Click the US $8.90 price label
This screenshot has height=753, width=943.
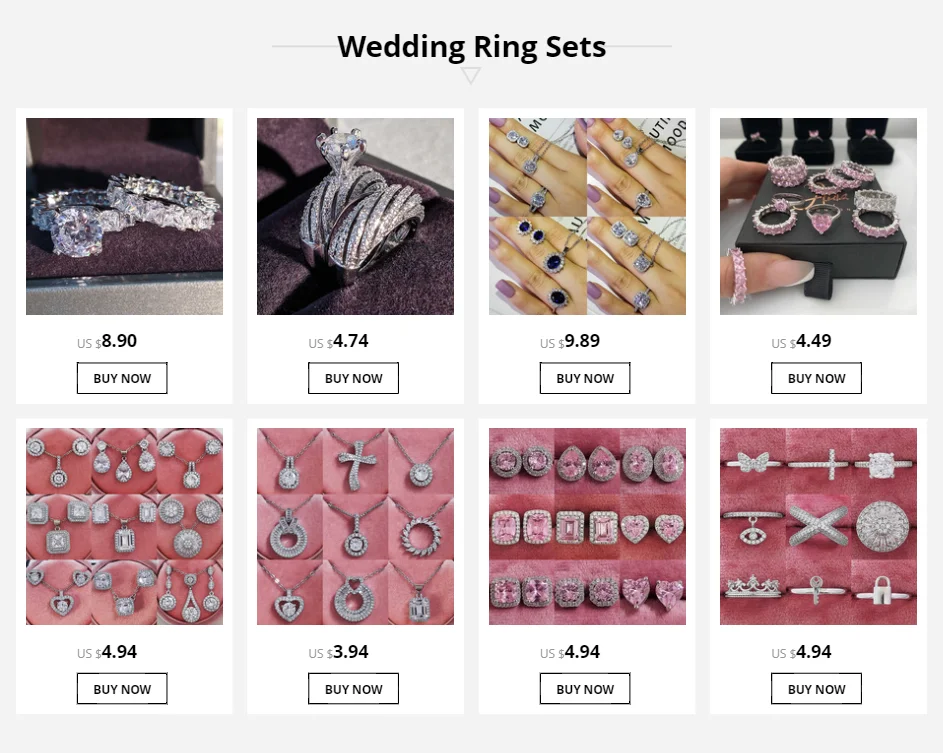[107, 342]
